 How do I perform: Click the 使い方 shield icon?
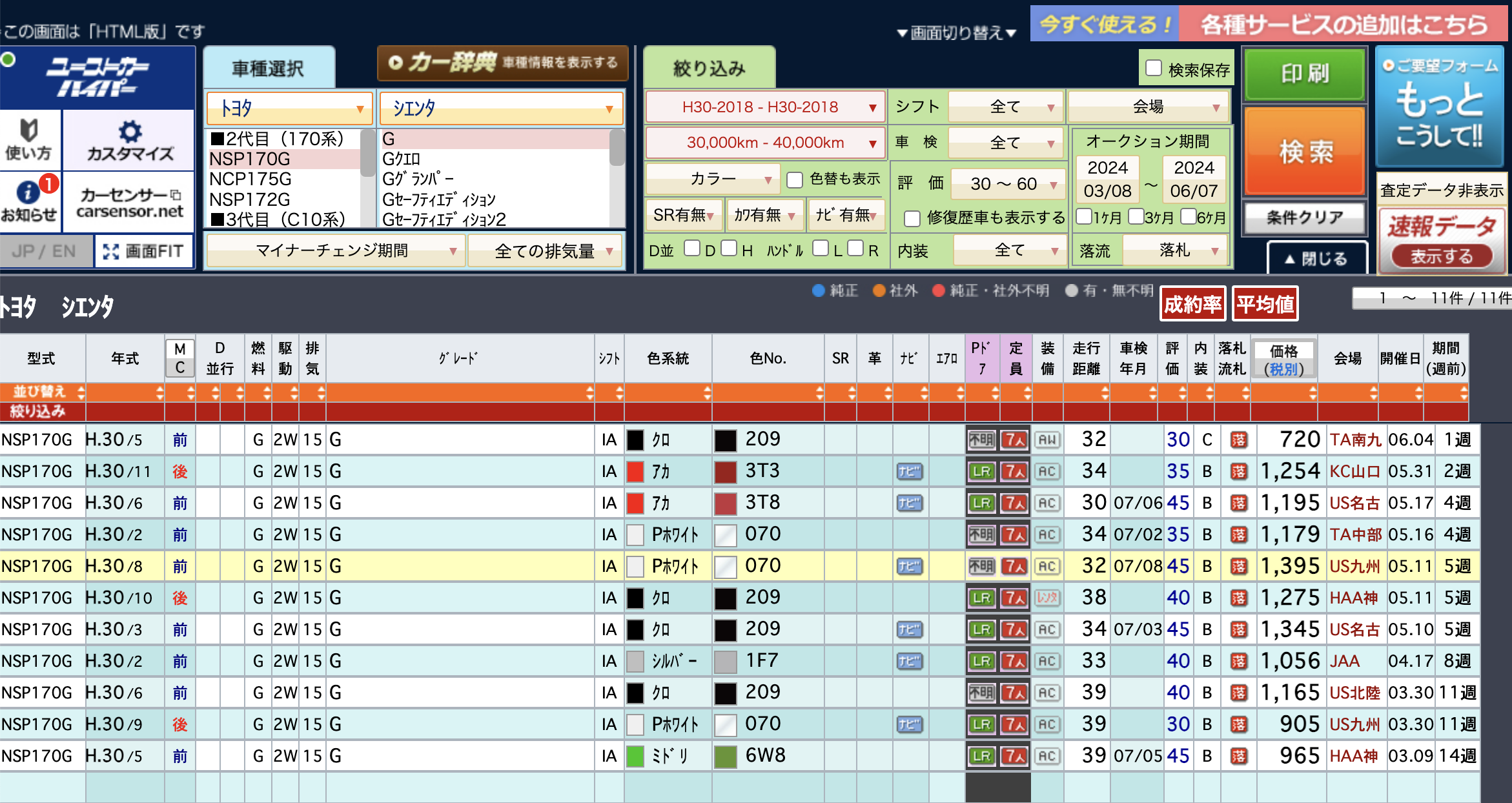pos(28,130)
